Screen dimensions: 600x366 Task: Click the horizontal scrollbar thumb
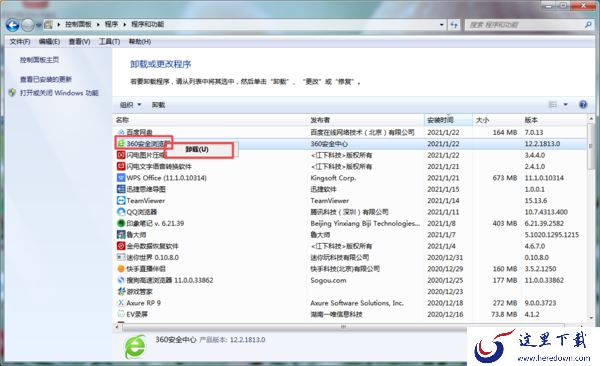[x=343, y=327]
